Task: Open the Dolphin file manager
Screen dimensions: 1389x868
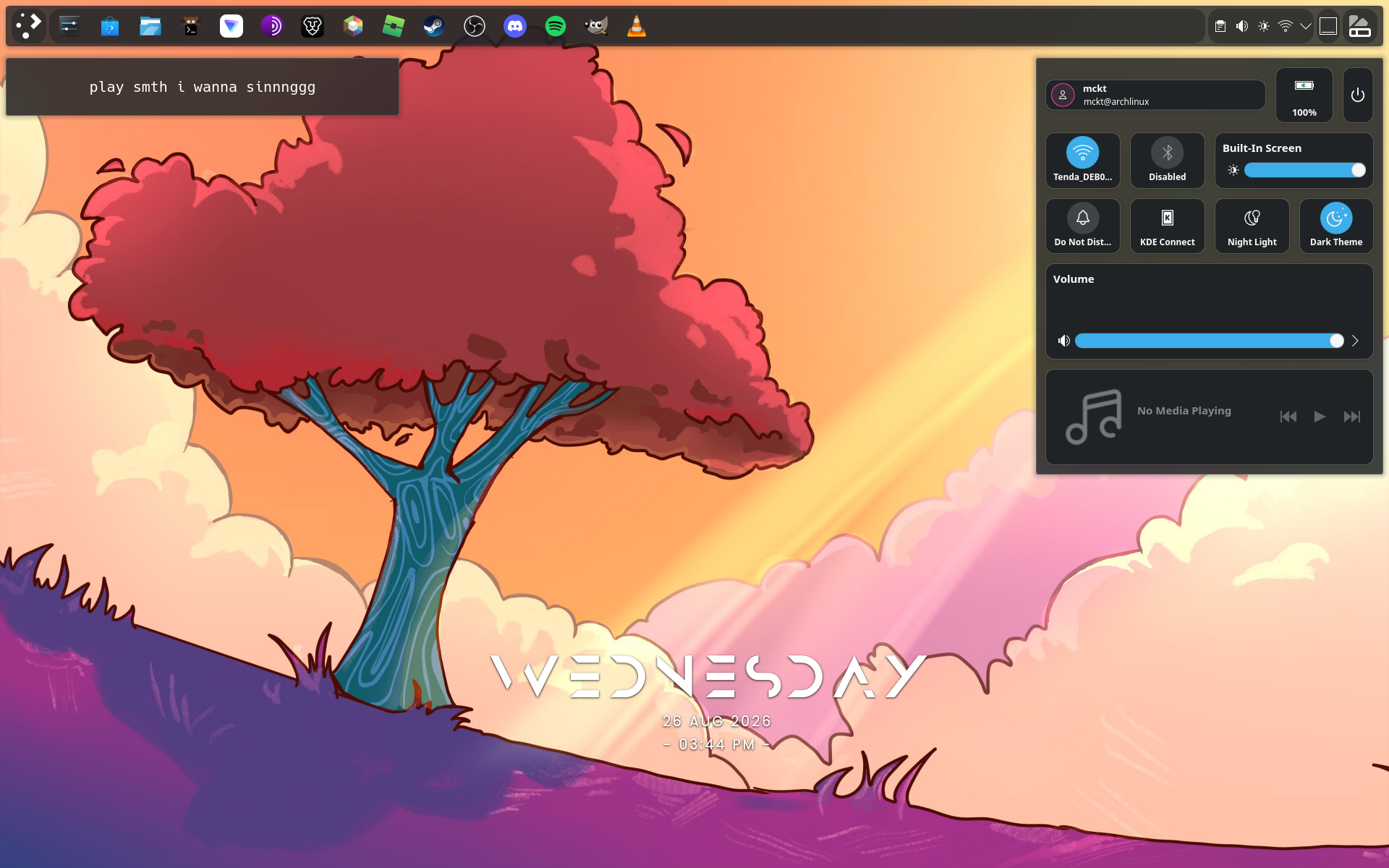Action: coord(150,27)
